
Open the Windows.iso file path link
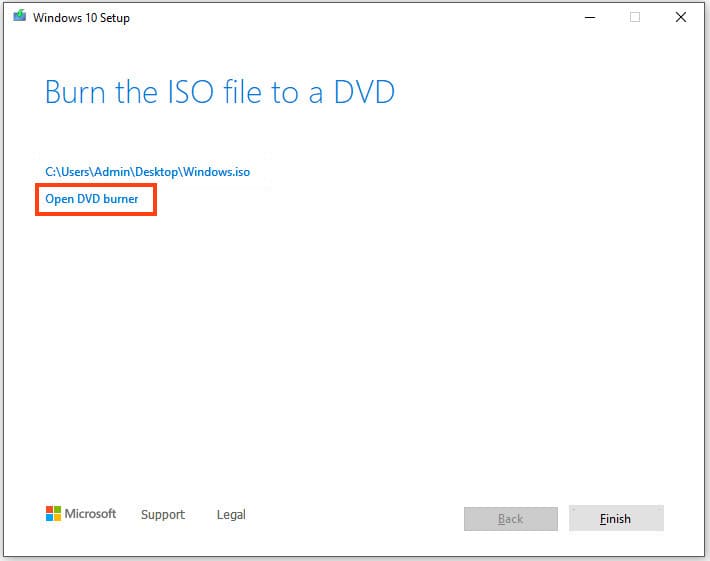coord(147,172)
